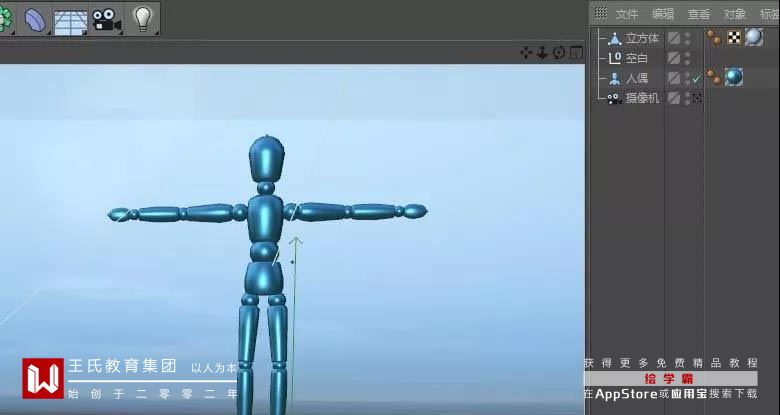Image resolution: width=780 pixels, height=415 pixels.
Task: Disable the green enable checkmark on 人偶
Action: tap(696, 79)
